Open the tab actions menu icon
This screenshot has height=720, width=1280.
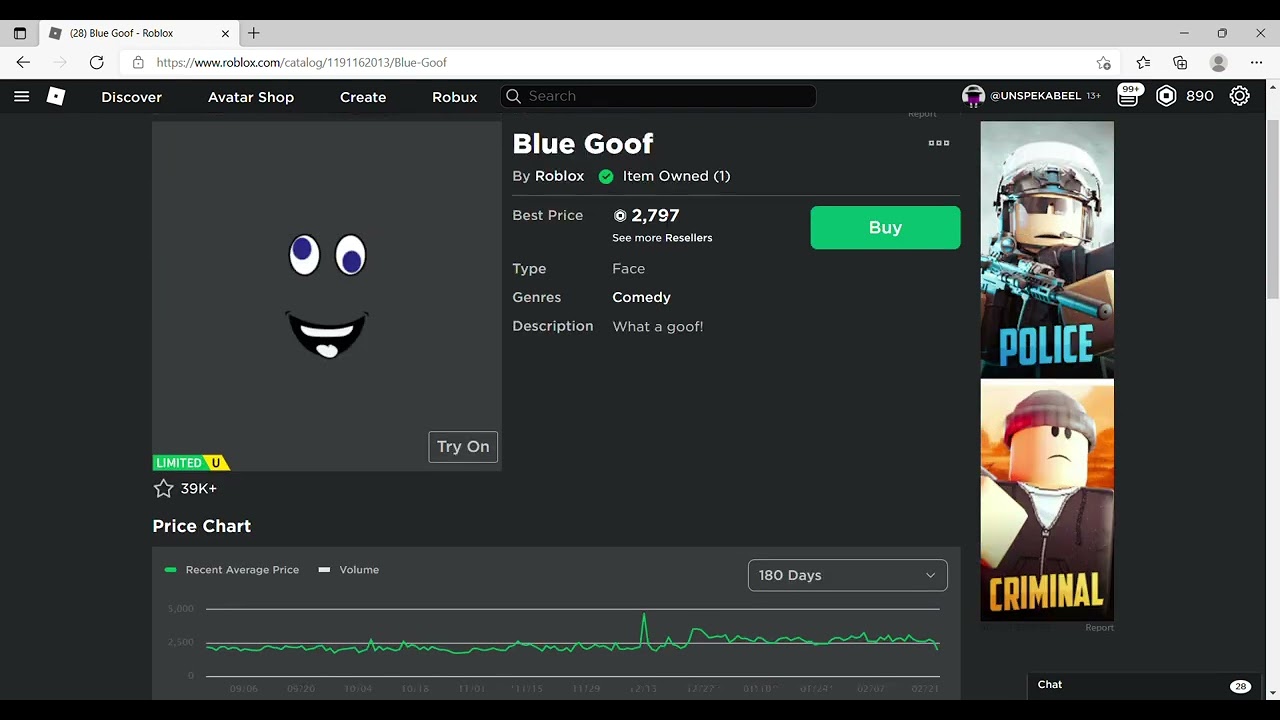pyautogui.click(x=19, y=33)
